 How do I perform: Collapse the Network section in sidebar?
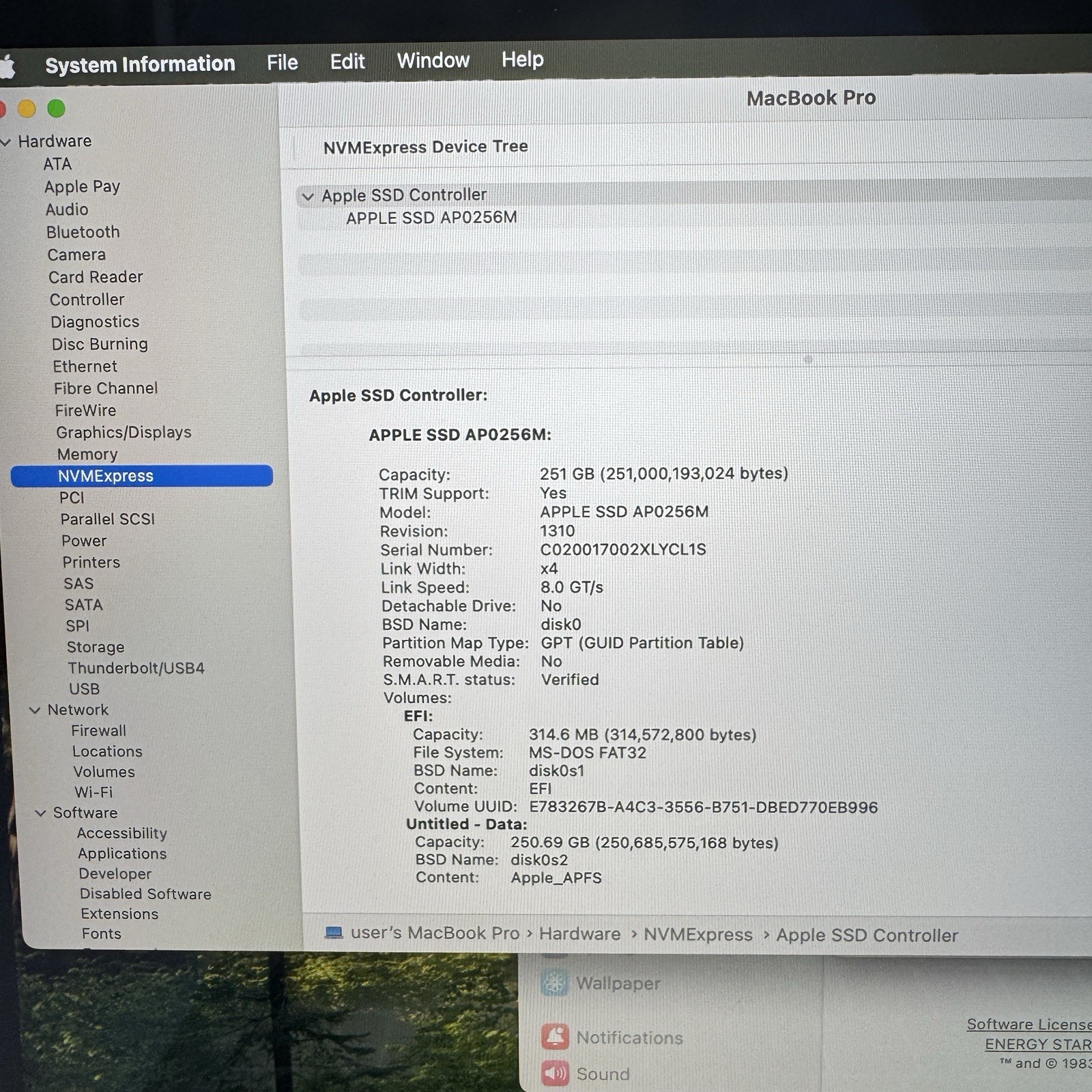pos(35,710)
